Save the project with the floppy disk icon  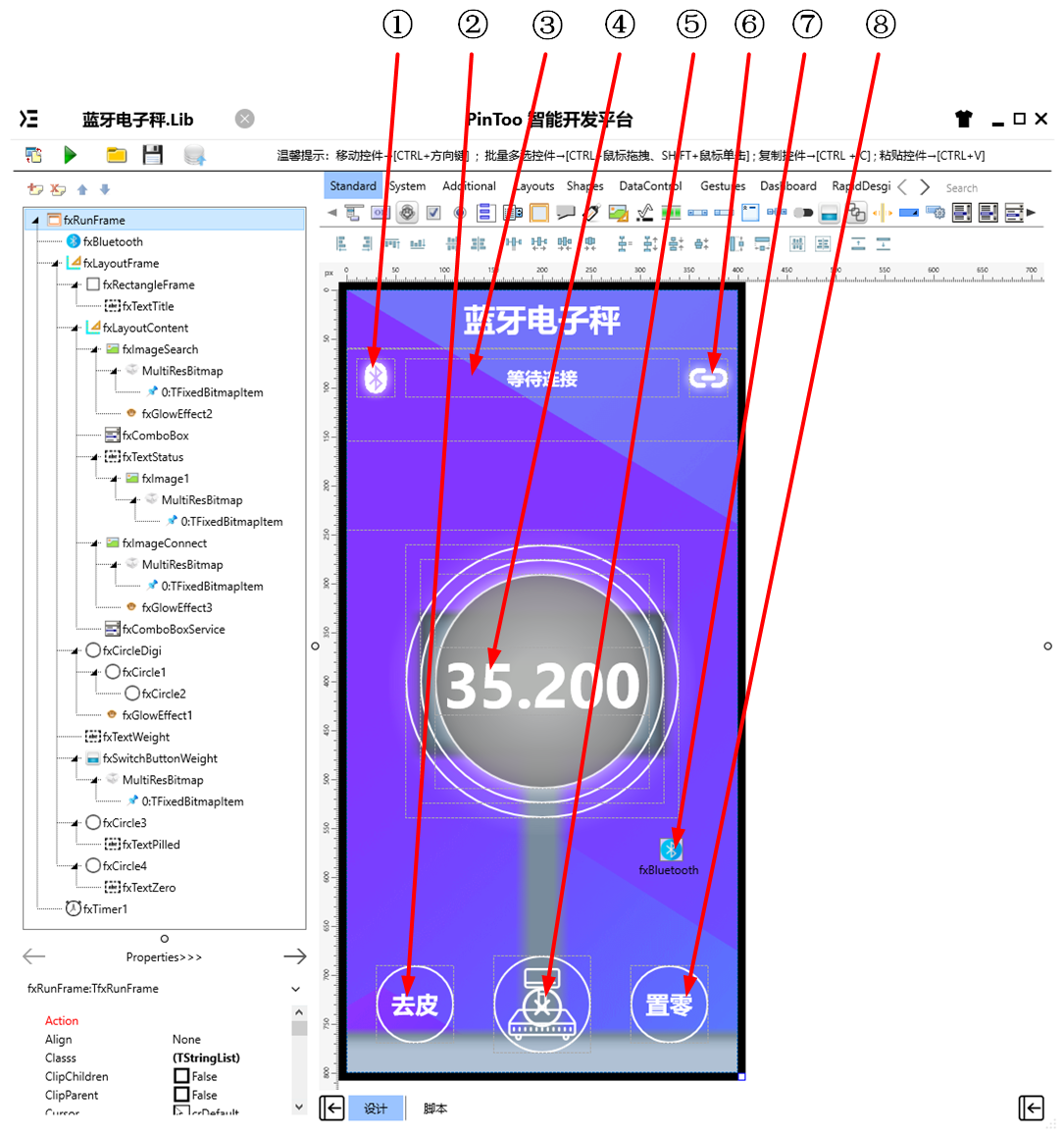(152, 154)
